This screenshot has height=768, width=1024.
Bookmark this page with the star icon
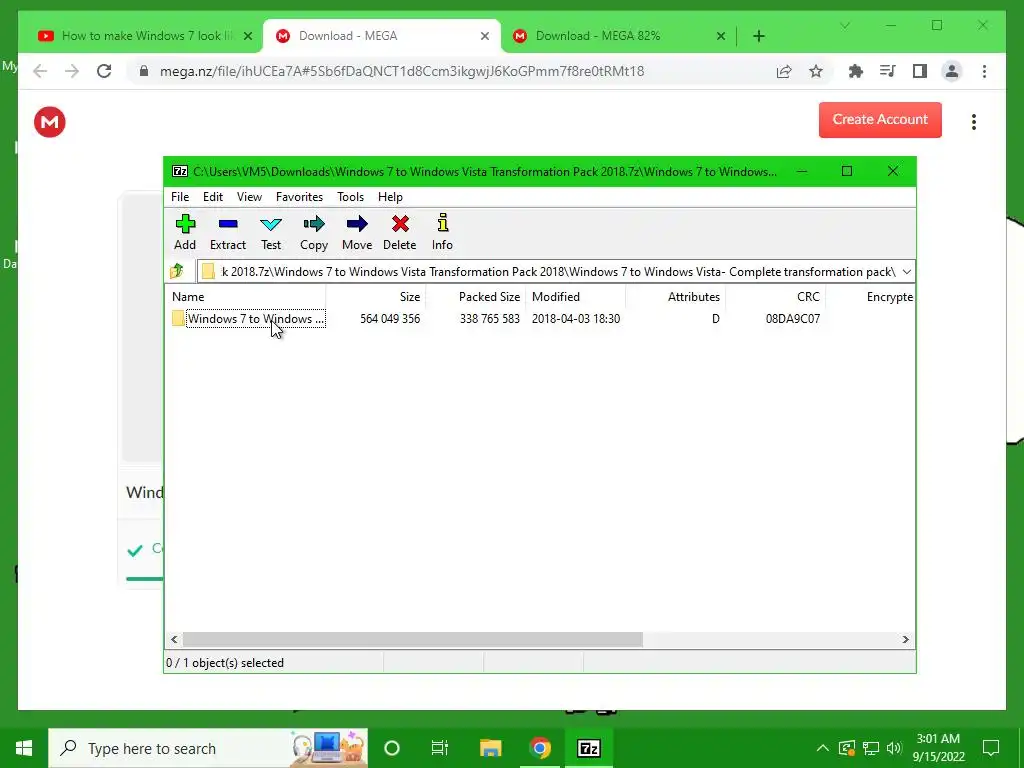[816, 71]
